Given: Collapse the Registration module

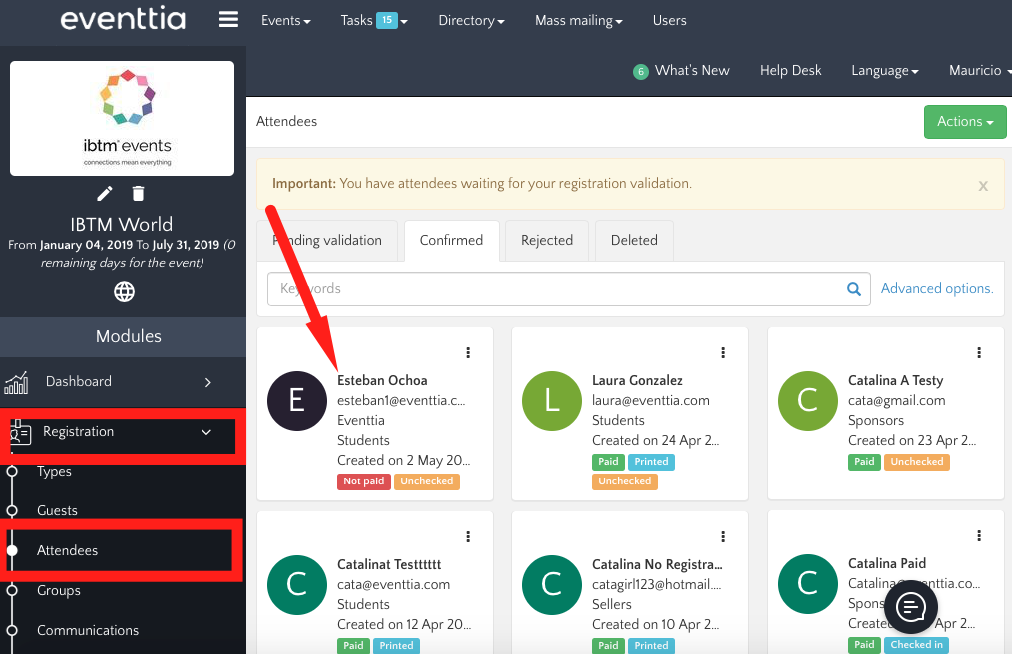Looking at the screenshot, I should pos(206,432).
